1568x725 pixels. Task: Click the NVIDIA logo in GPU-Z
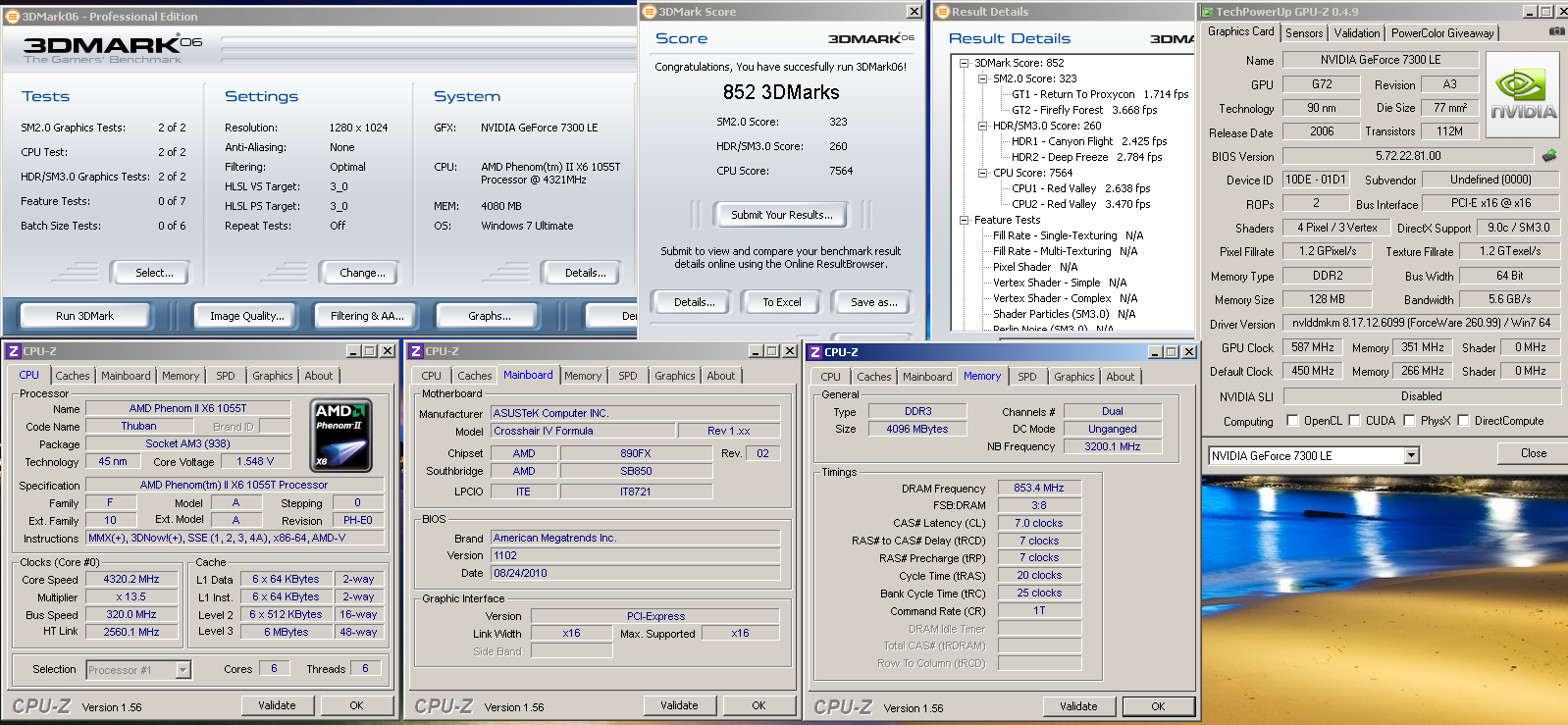click(1523, 94)
